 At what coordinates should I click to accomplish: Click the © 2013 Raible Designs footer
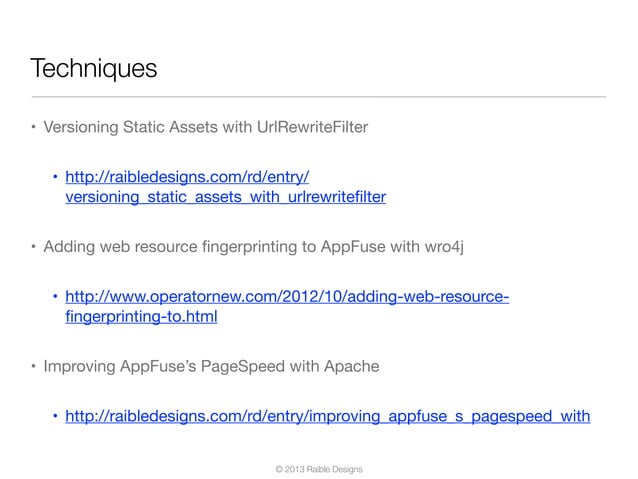coord(318,466)
